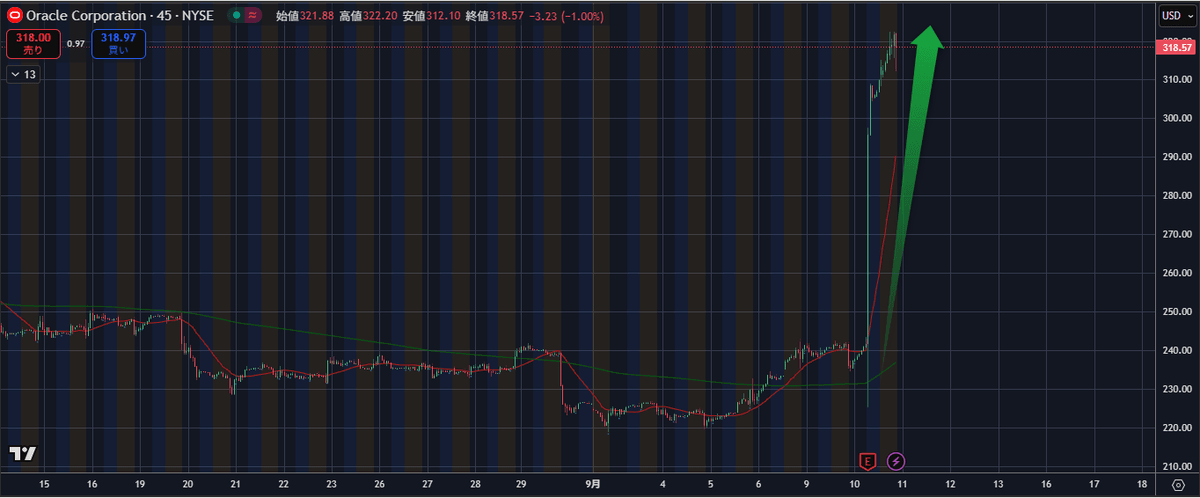Click date 29 on time axis

coord(522,484)
